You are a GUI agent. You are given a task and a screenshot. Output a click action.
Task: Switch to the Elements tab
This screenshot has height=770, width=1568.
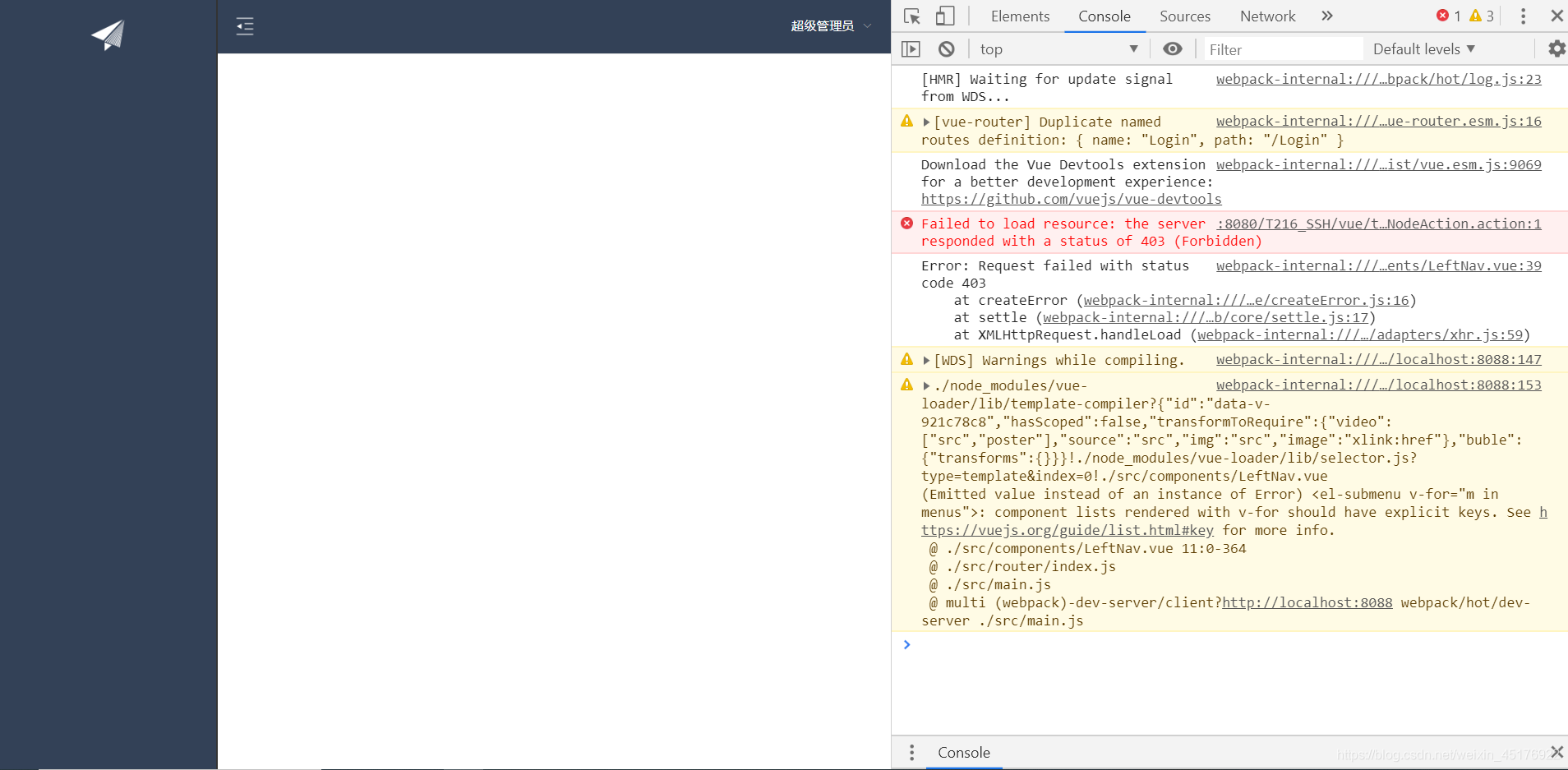point(1020,16)
